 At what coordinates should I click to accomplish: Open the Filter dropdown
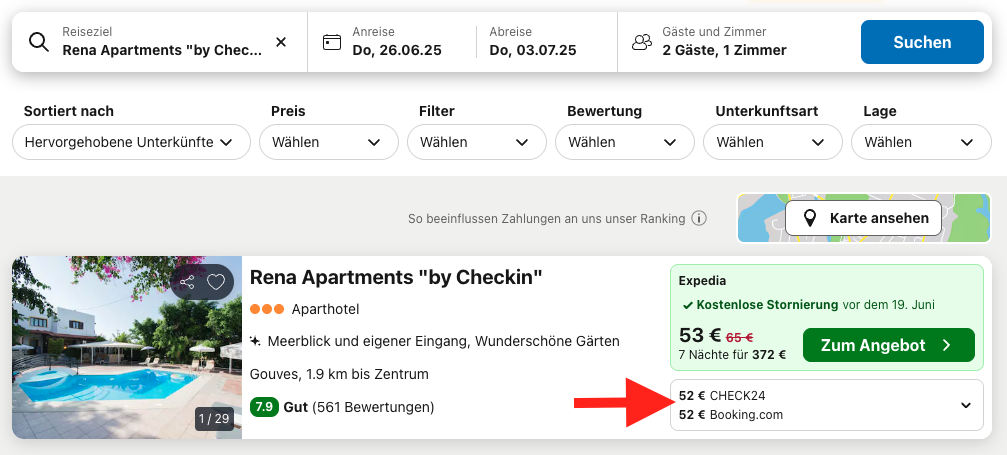point(477,142)
